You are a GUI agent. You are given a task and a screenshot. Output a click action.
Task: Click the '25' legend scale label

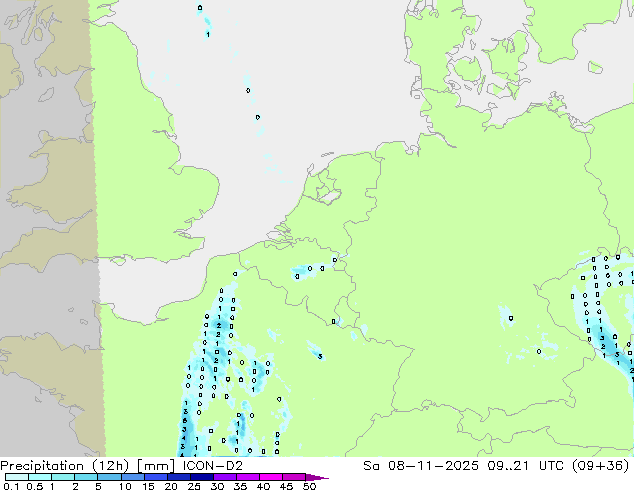pyautogui.click(x=194, y=486)
